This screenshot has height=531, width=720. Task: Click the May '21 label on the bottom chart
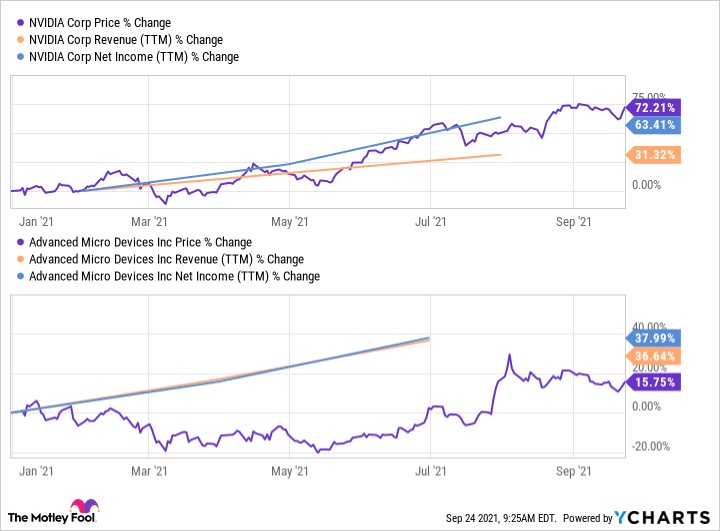point(288,470)
